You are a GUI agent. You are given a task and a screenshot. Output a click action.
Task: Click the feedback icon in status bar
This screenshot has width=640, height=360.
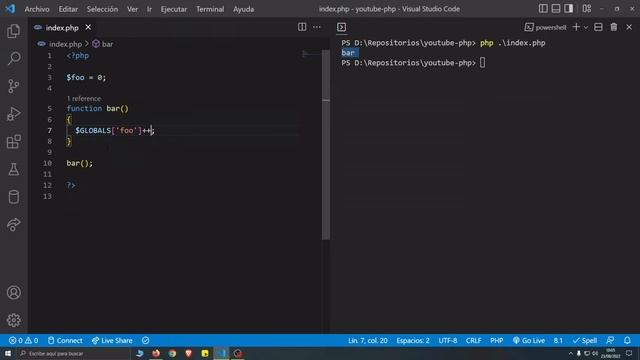click(x=611, y=340)
